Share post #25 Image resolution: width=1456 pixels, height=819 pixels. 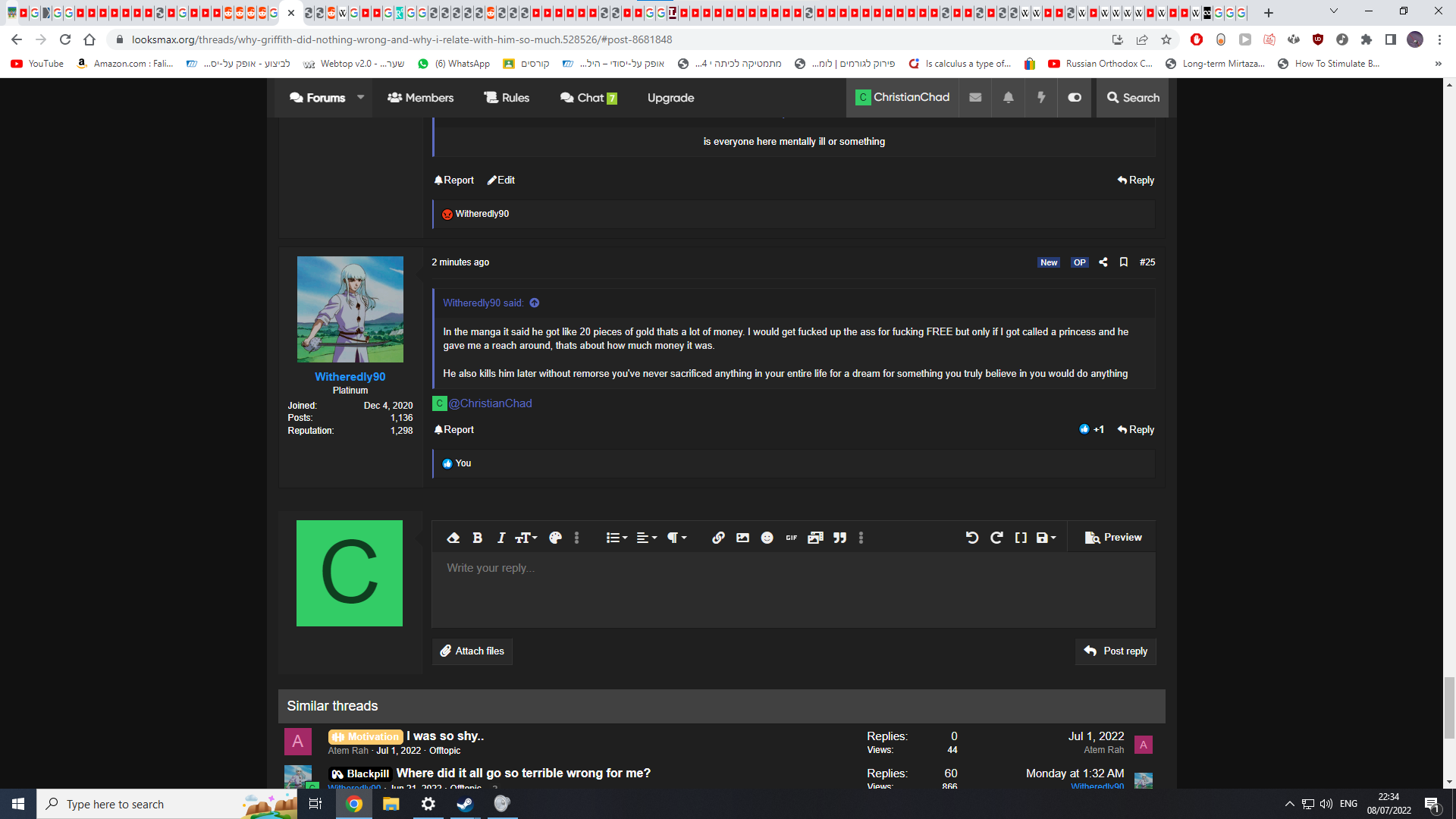coord(1103,262)
